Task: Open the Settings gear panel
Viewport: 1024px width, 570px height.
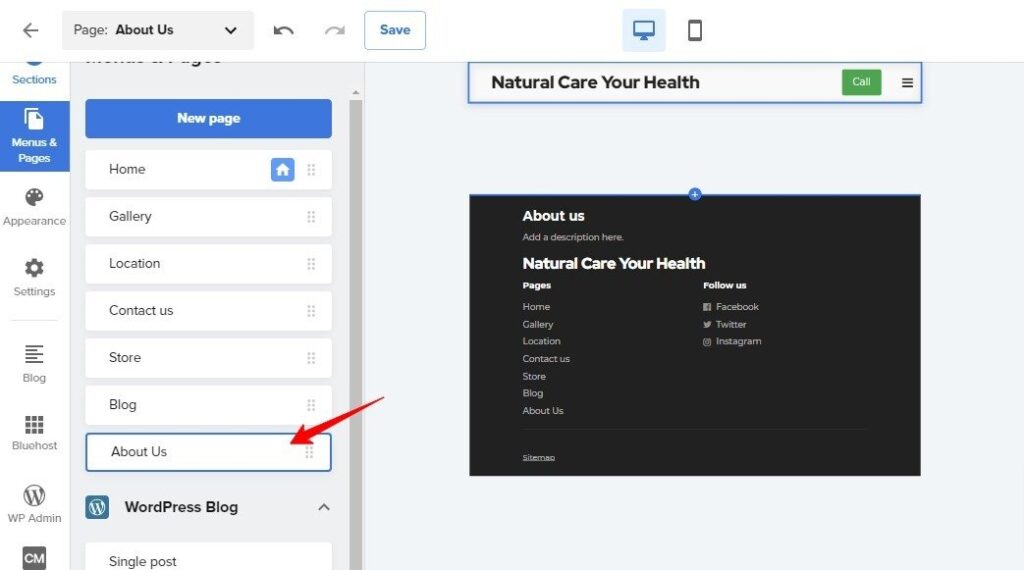Action: [x=34, y=277]
